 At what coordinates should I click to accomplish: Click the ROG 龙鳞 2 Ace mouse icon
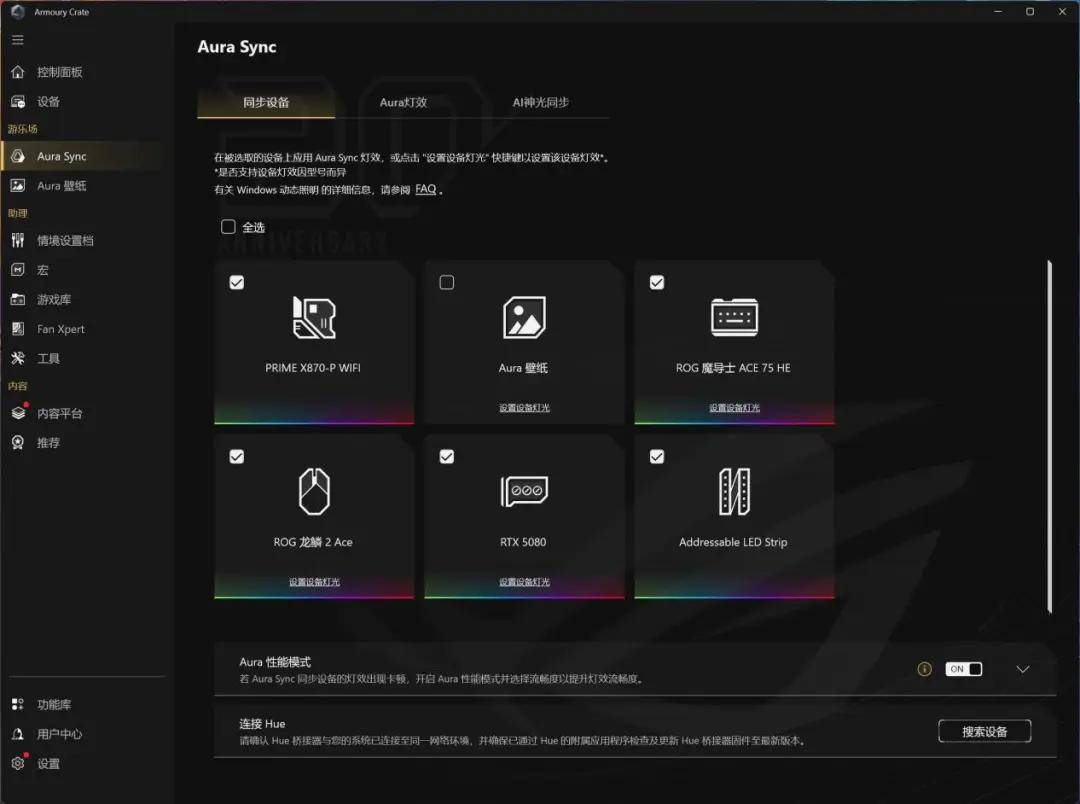[x=314, y=492]
